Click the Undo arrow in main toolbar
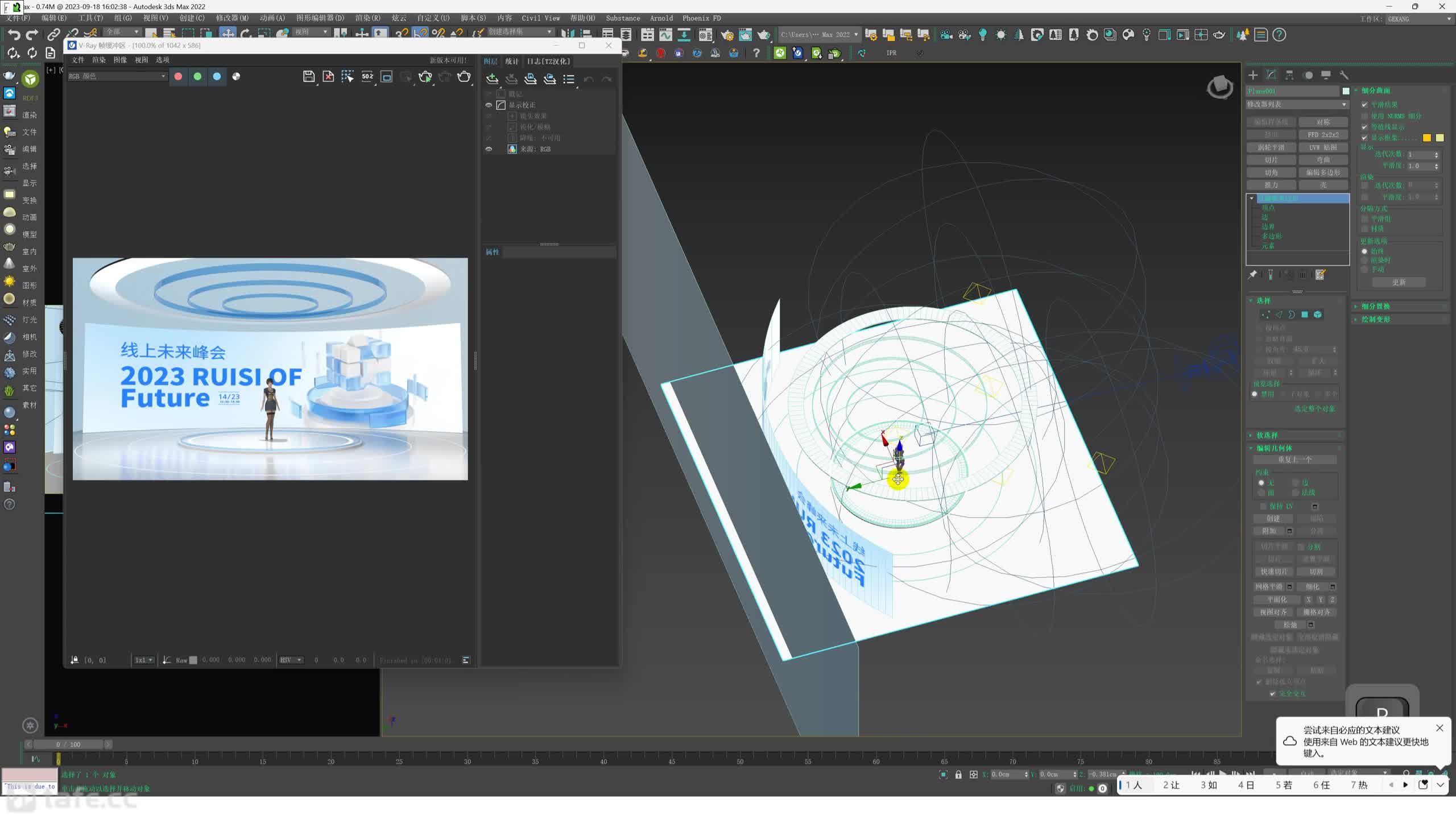 pos(14,35)
